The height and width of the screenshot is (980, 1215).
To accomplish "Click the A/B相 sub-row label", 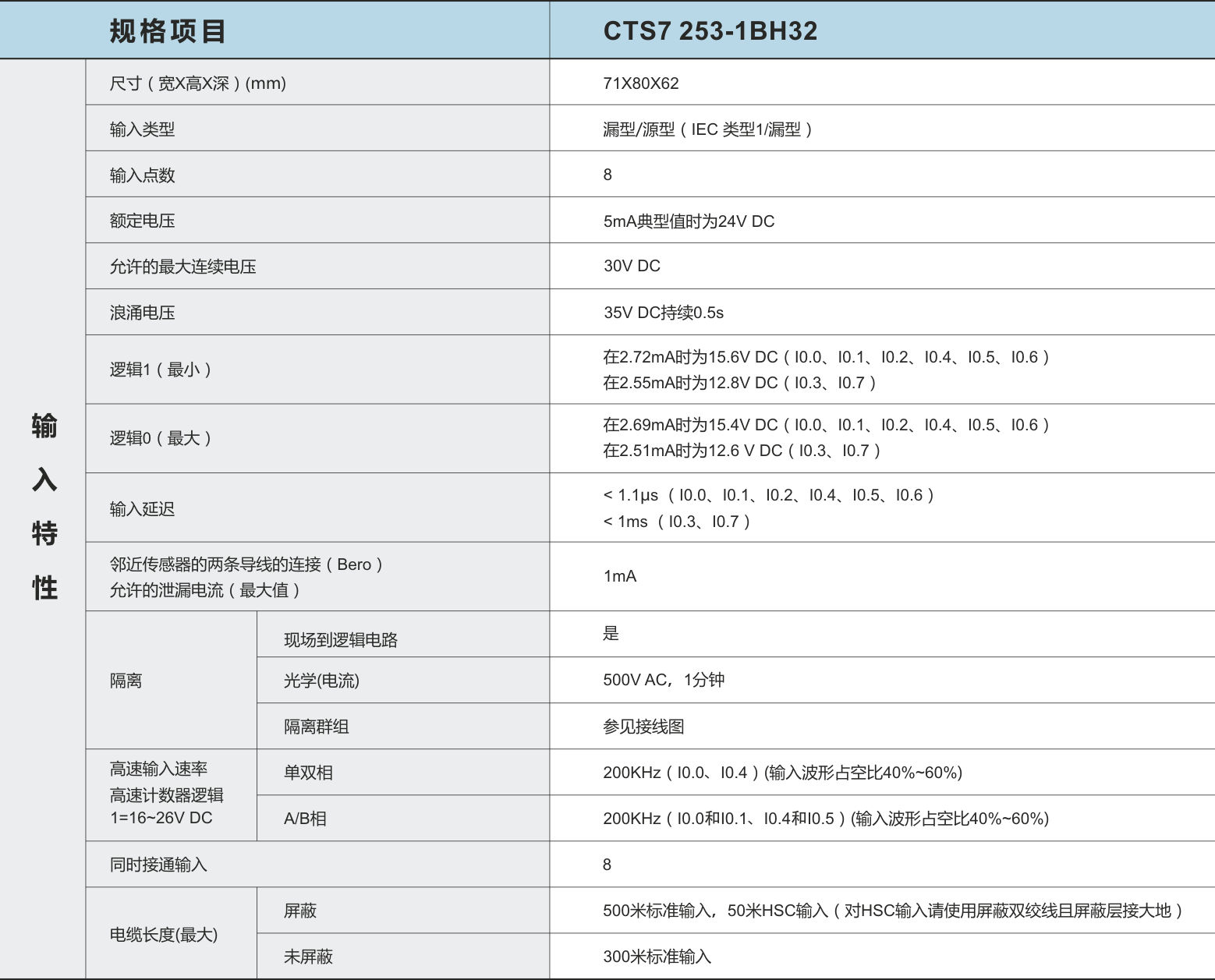I will [305, 819].
